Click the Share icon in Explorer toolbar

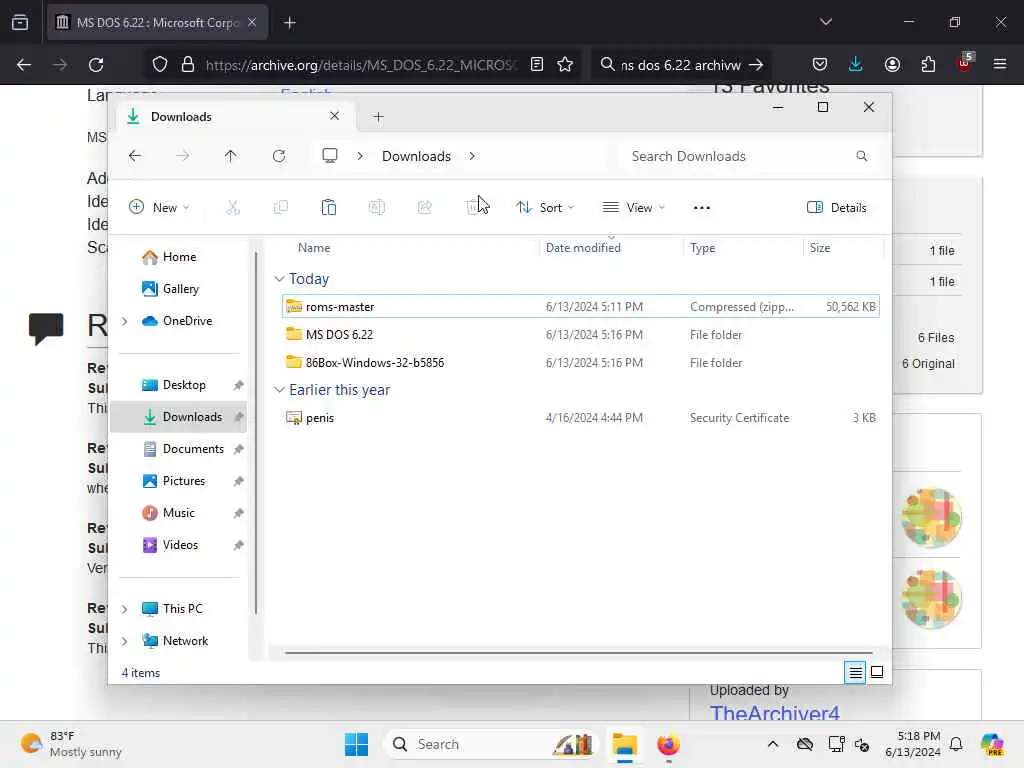point(424,208)
